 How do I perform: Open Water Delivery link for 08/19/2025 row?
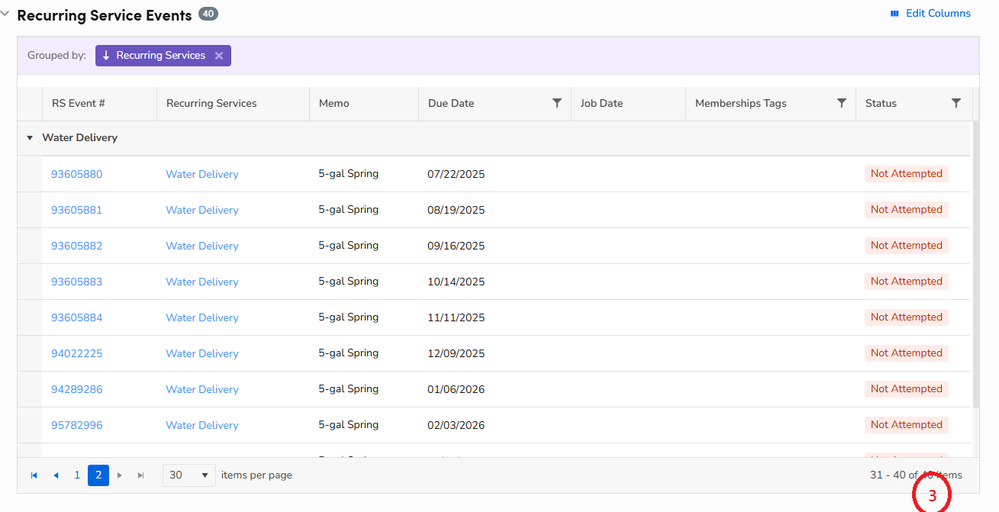(x=202, y=210)
